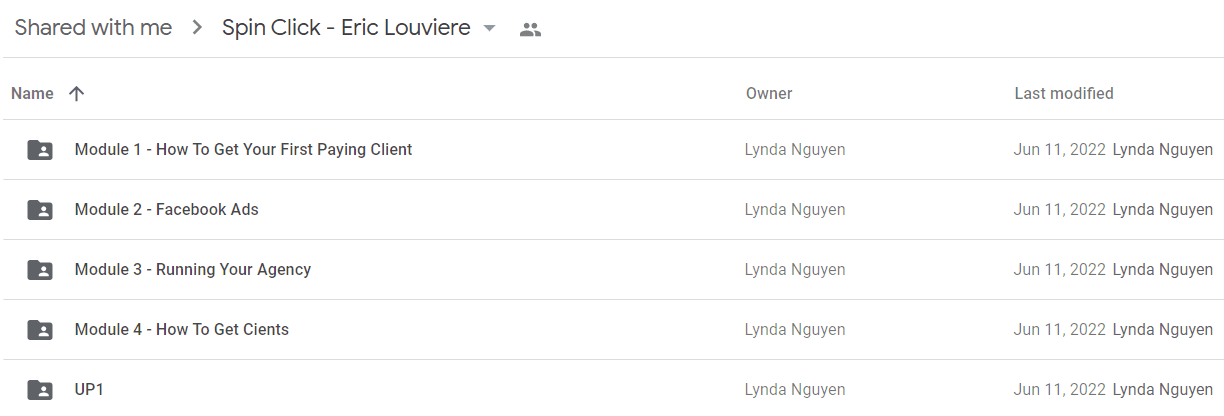Reverse sort order with the Name arrow
The width and height of the screenshot is (1224, 416).
[x=76, y=93]
